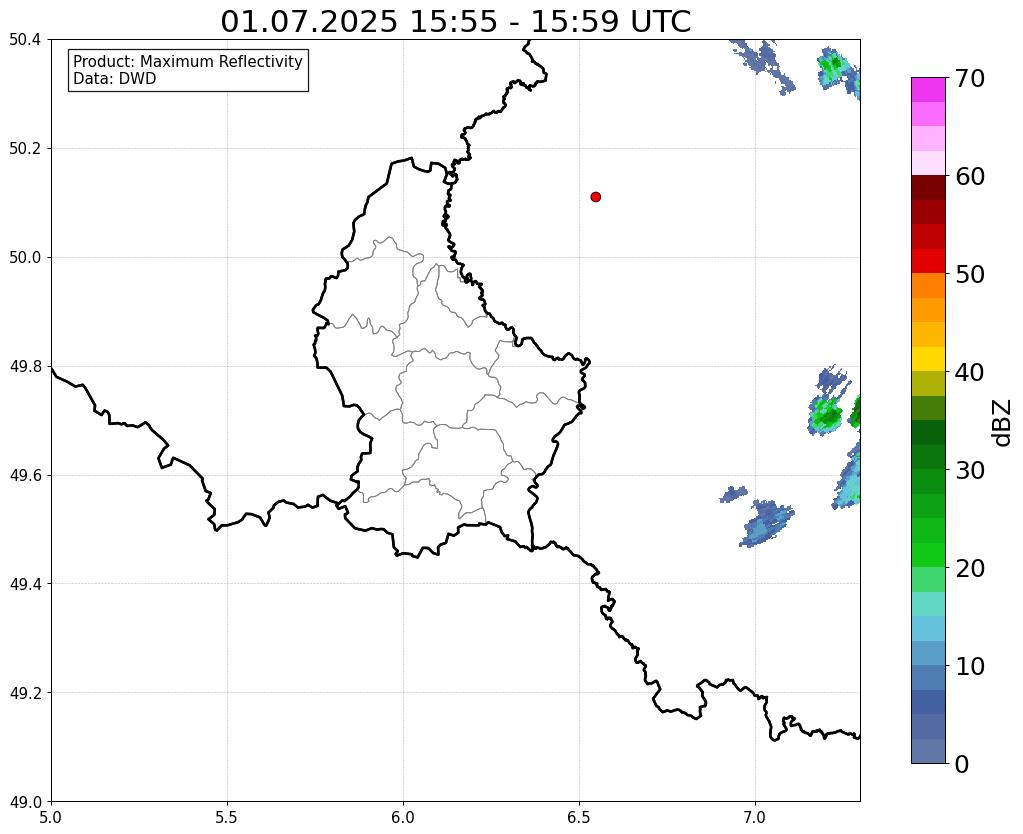Click the colorbar tick label '30'

[970, 470]
